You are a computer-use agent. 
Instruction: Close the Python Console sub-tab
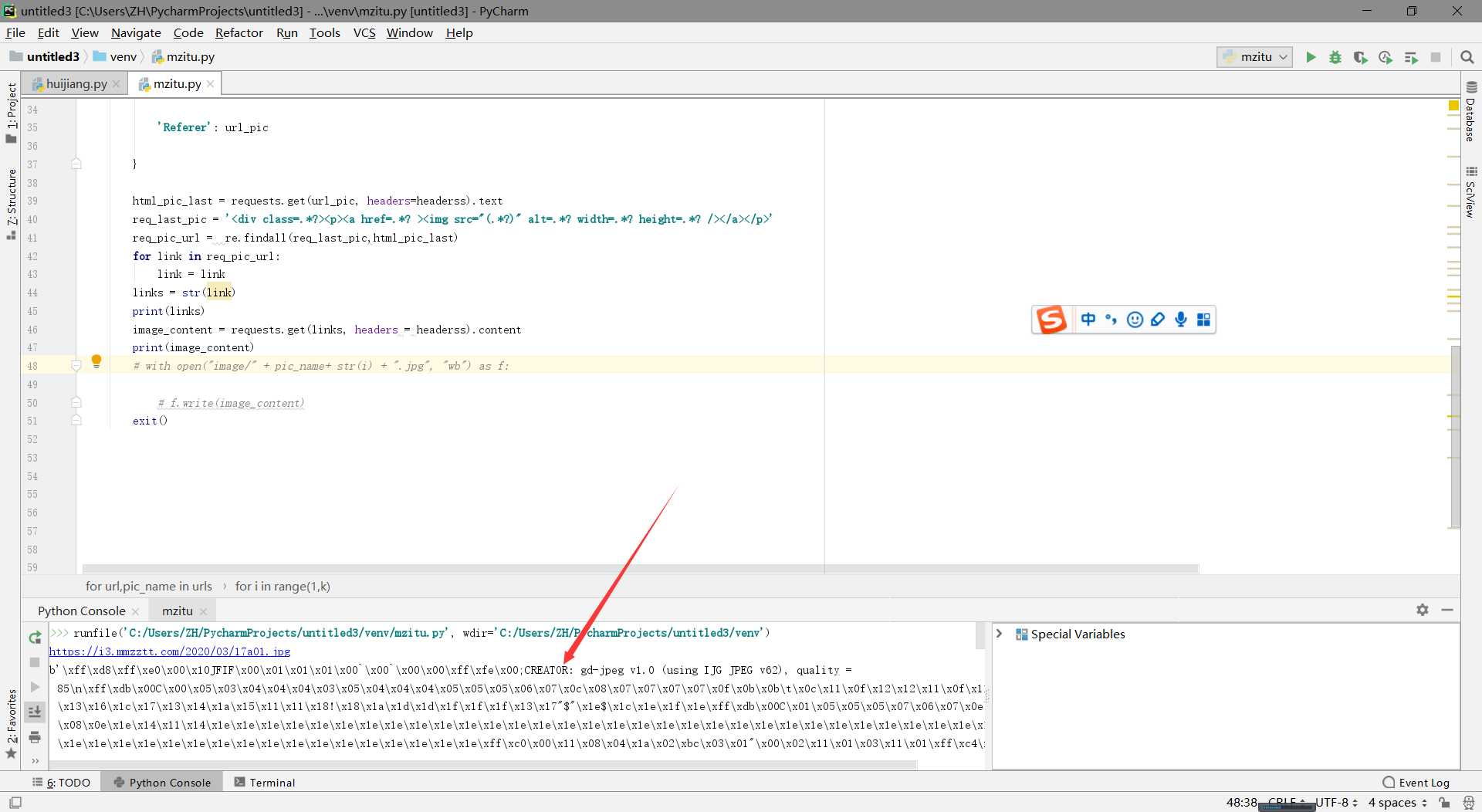coord(135,611)
